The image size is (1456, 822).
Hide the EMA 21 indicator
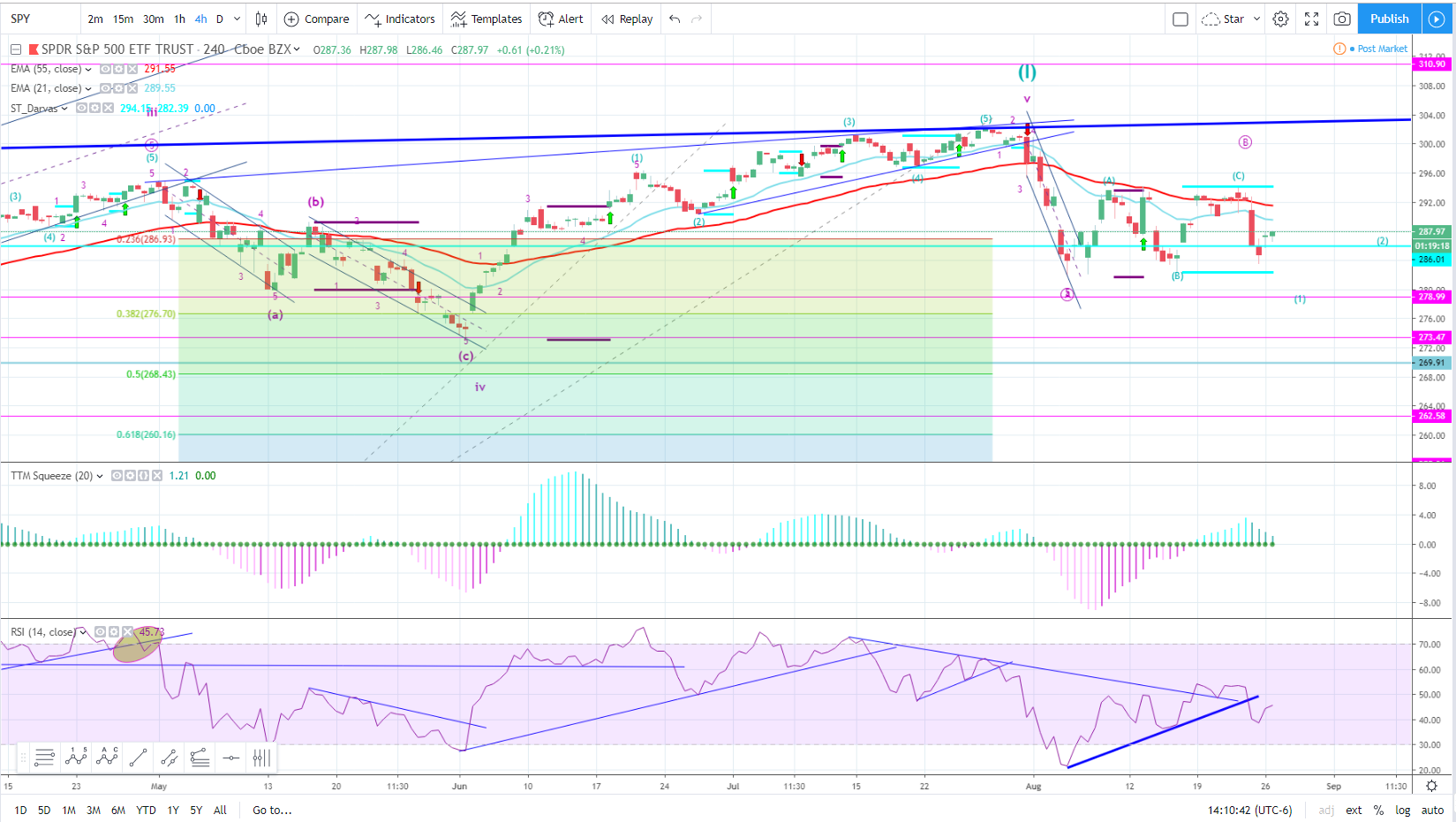tap(105, 88)
